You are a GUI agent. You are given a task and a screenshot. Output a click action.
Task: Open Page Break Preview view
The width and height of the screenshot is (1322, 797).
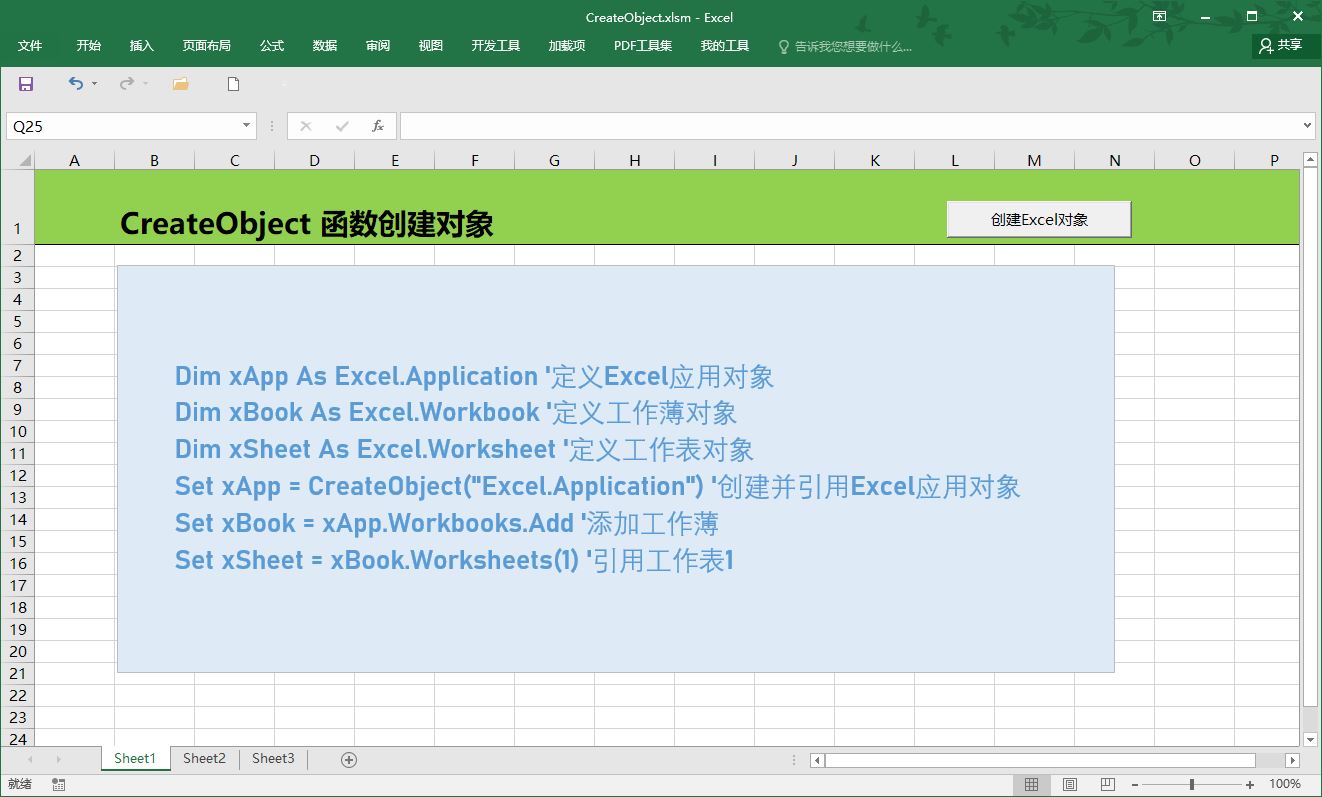1107,784
